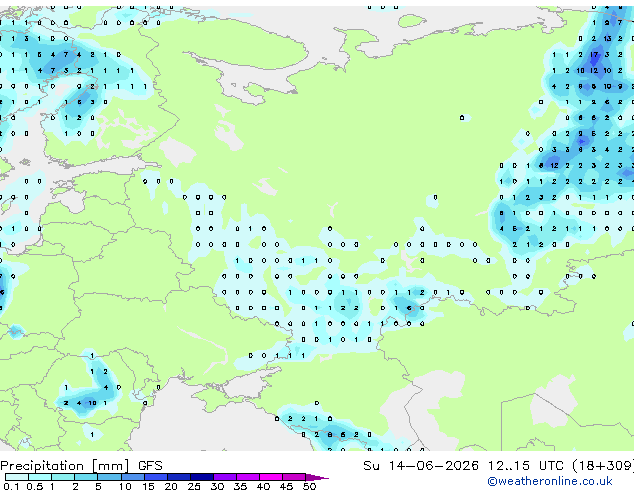Select the 40–45 mm magenta legend swatch
This screenshot has width=634, height=490.
coord(271,477)
